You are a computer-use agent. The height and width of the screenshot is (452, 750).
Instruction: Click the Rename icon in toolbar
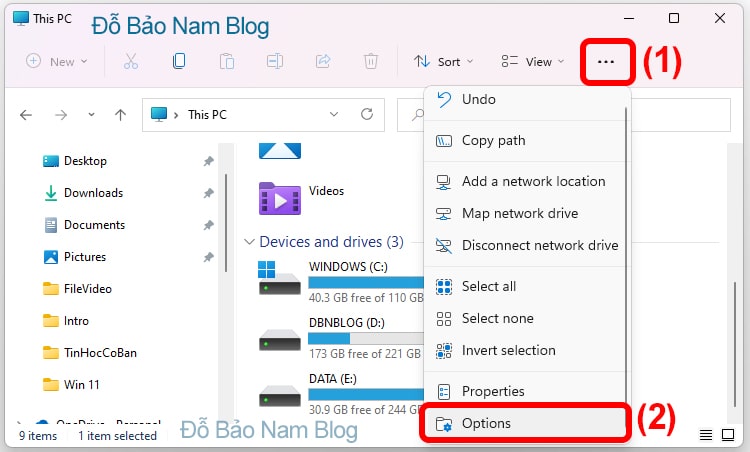[275, 62]
